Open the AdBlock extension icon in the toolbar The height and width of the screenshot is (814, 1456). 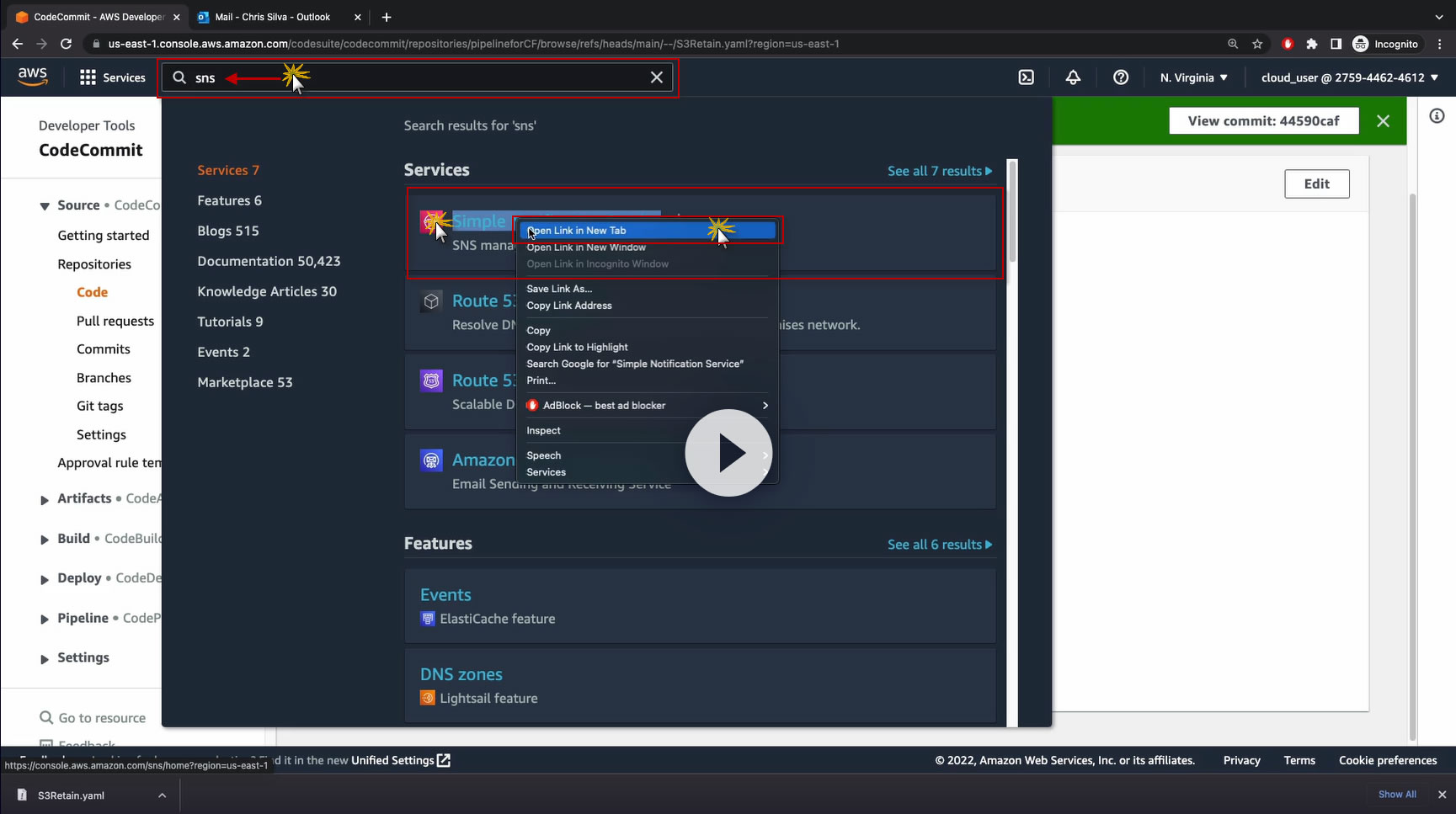point(1288,44)
